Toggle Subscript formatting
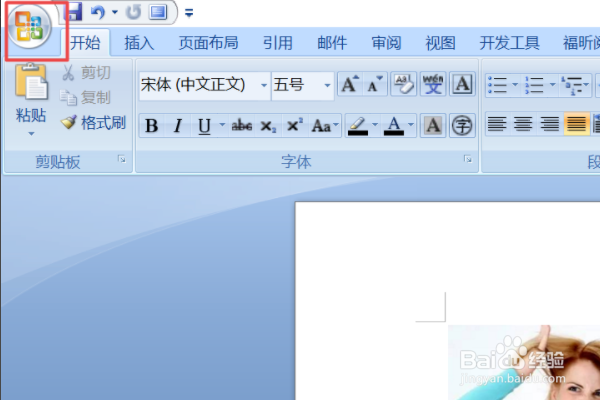Viewport: 600px width, 400px height. click(268, 126)
